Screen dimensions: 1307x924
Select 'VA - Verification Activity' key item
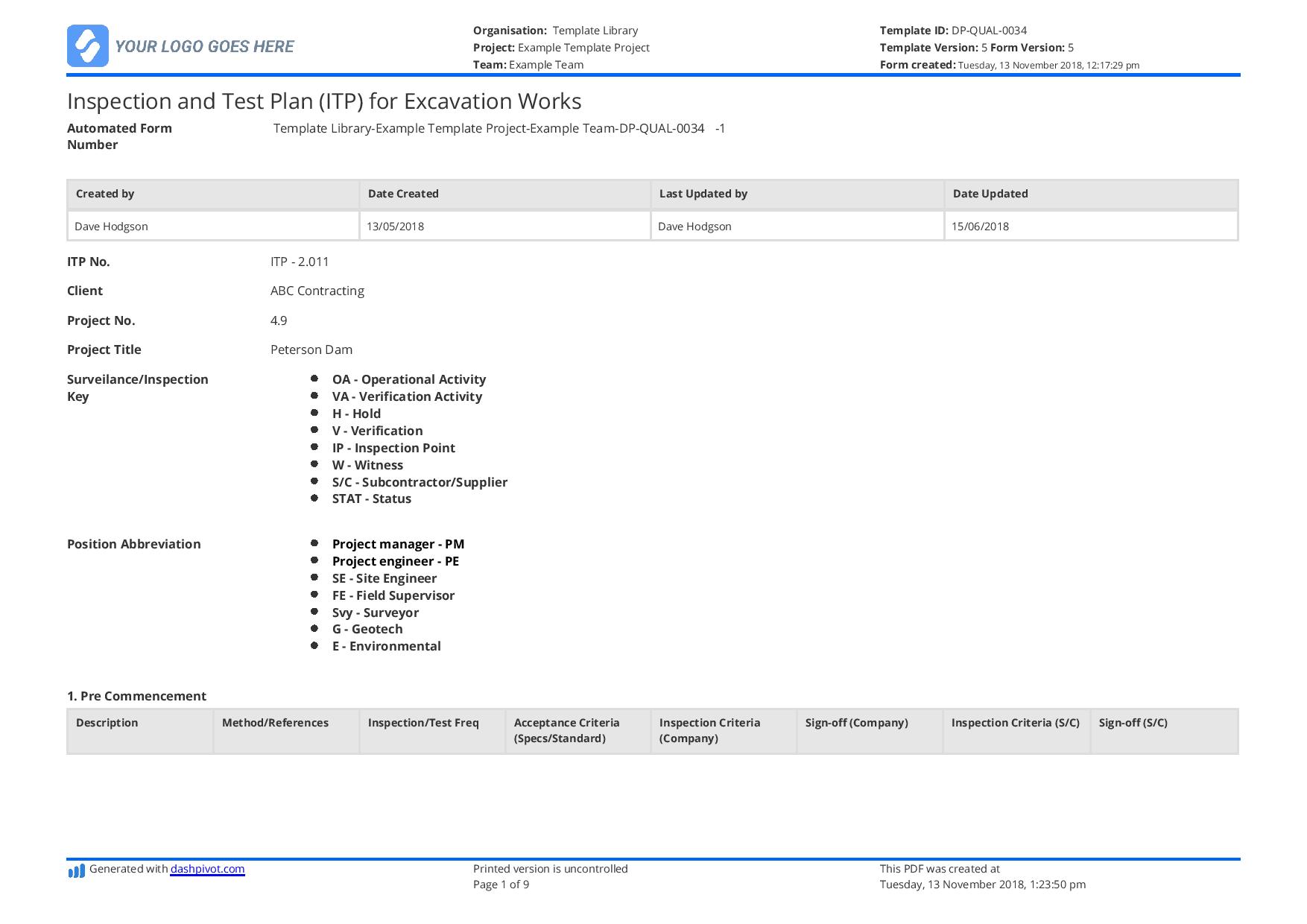(407, 396)
